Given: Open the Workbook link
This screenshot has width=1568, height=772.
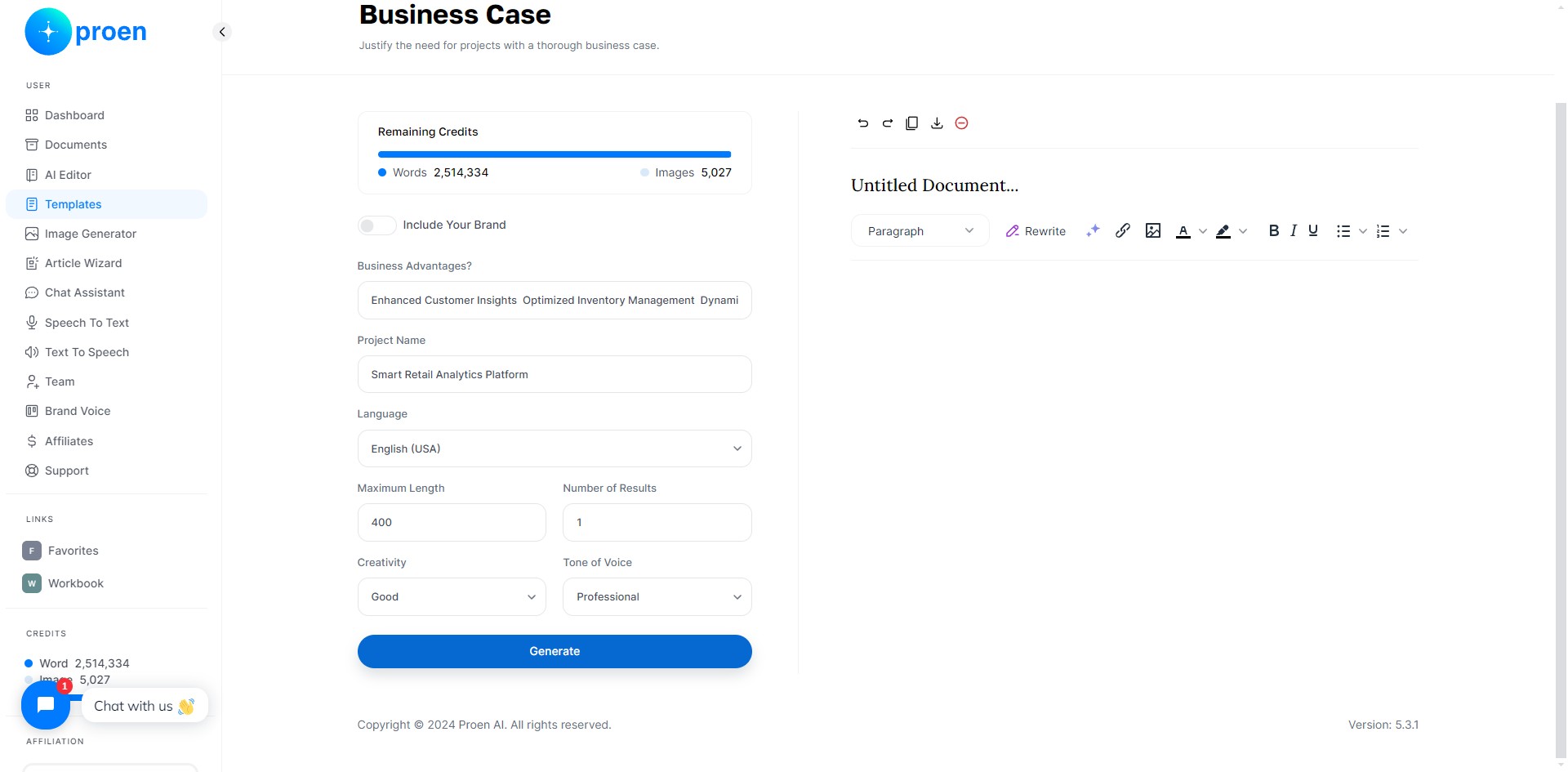Looking at the screenshot, I should pyautogui.click(x=63, y=583).
